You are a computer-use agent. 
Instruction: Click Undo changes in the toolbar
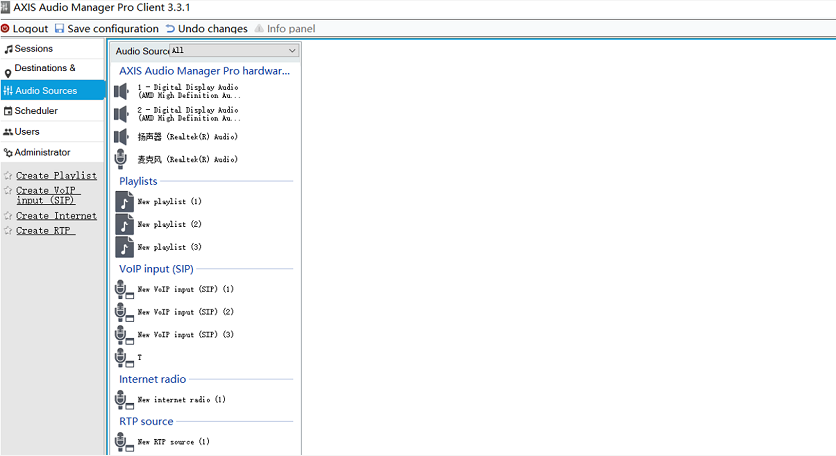point(206,29)
